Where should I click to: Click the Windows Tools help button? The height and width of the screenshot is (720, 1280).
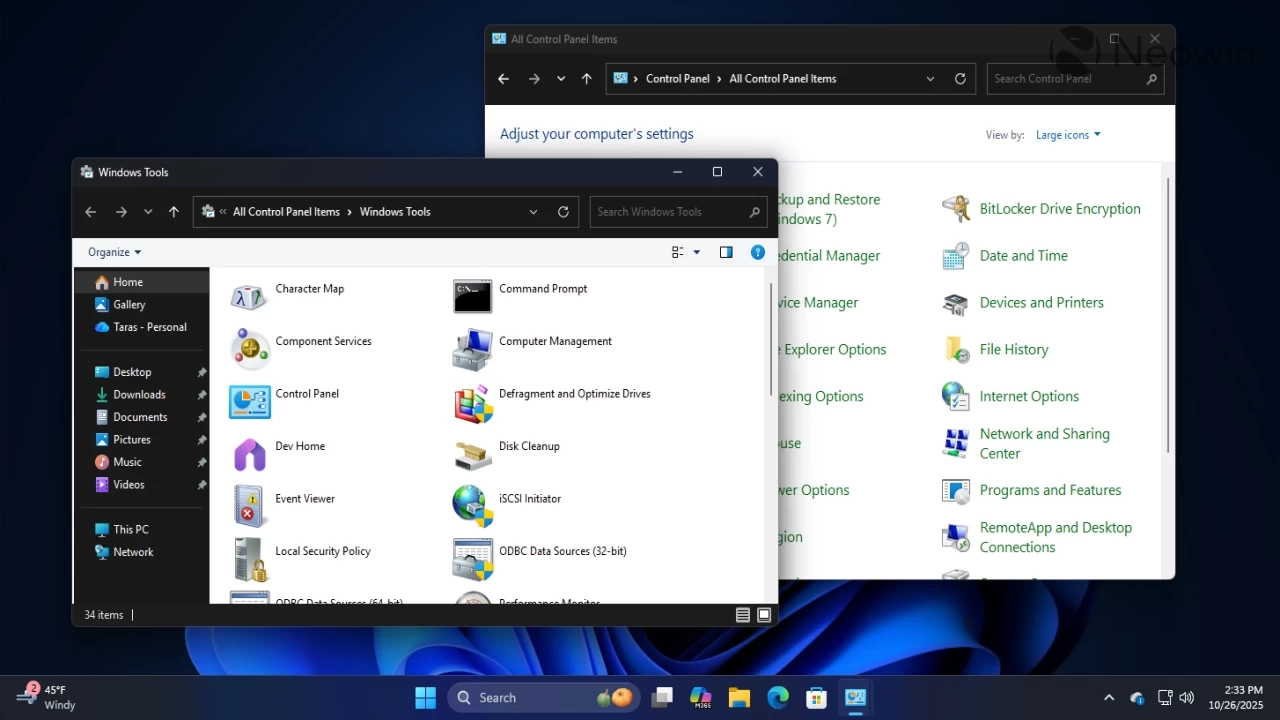pos(757,252)
